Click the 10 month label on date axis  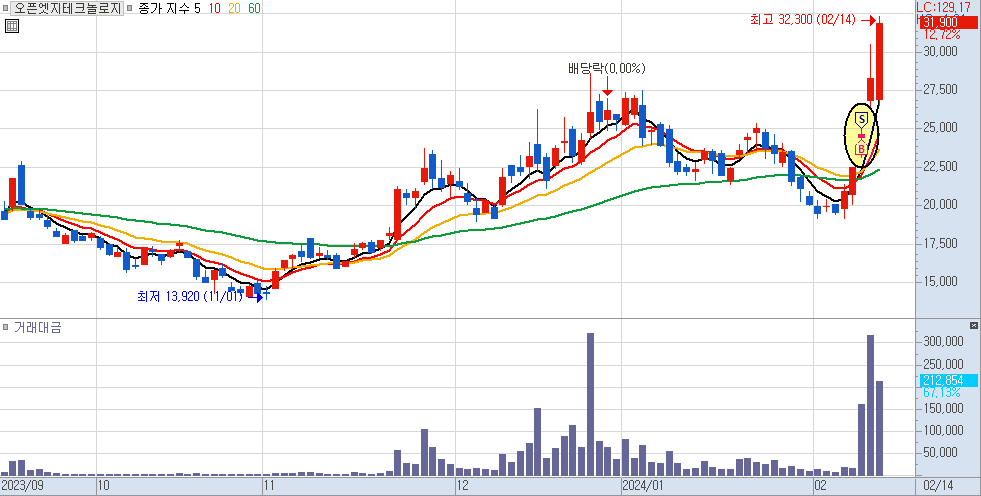click(x=104, y=486)
